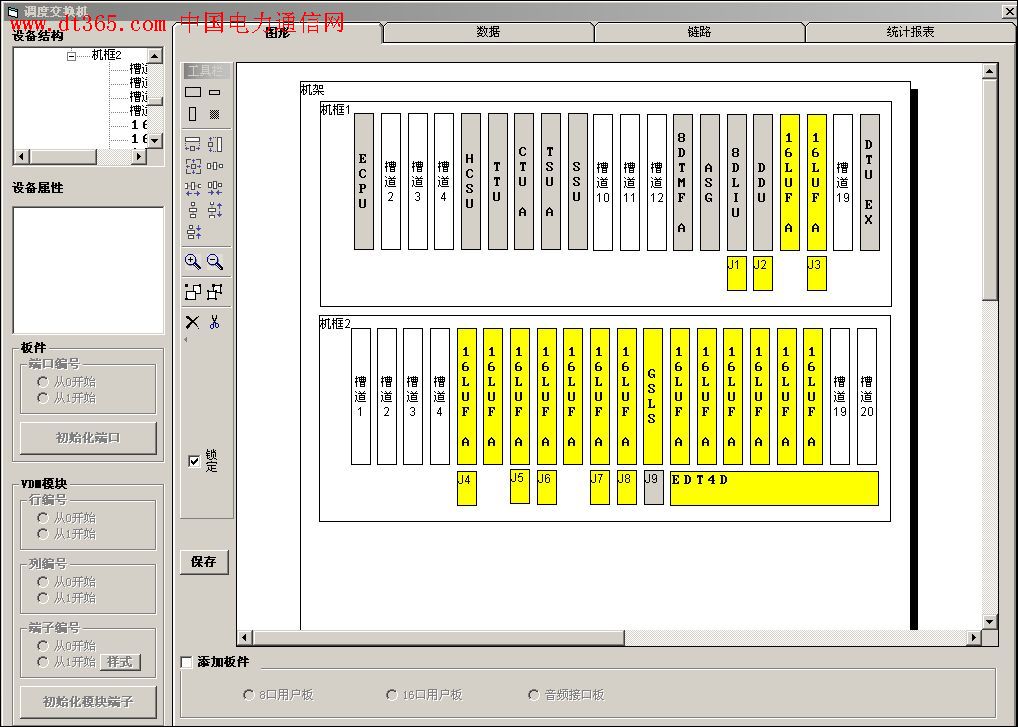Click the send to back icon
Screen dimensions: 1018x727
(x=214, y=292)
